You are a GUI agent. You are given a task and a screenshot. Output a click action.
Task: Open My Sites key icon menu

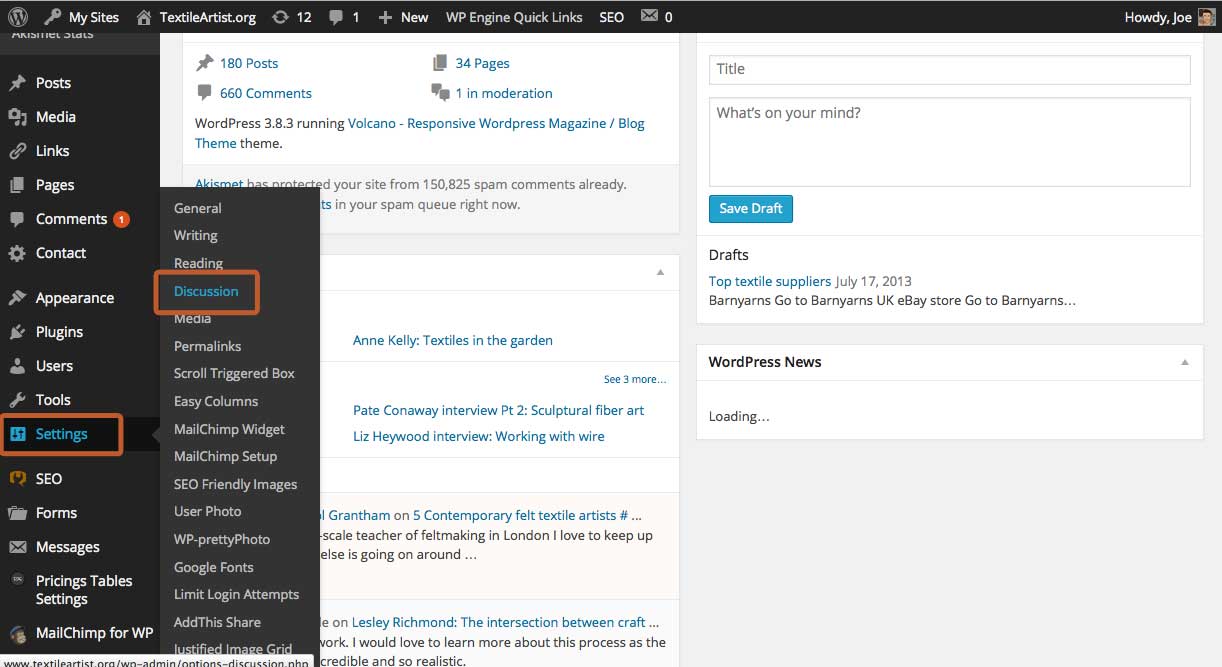coord(52,17)
